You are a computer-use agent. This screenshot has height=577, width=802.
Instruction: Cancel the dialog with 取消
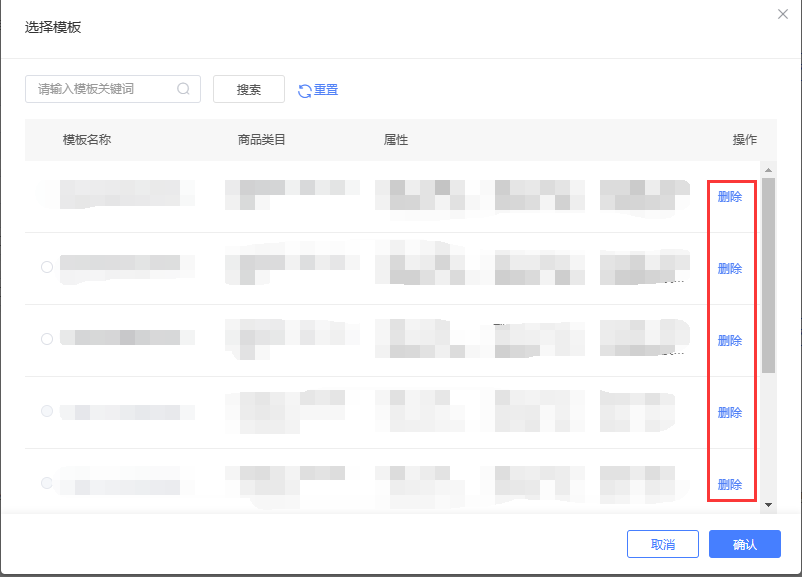(x=662, y=545)
